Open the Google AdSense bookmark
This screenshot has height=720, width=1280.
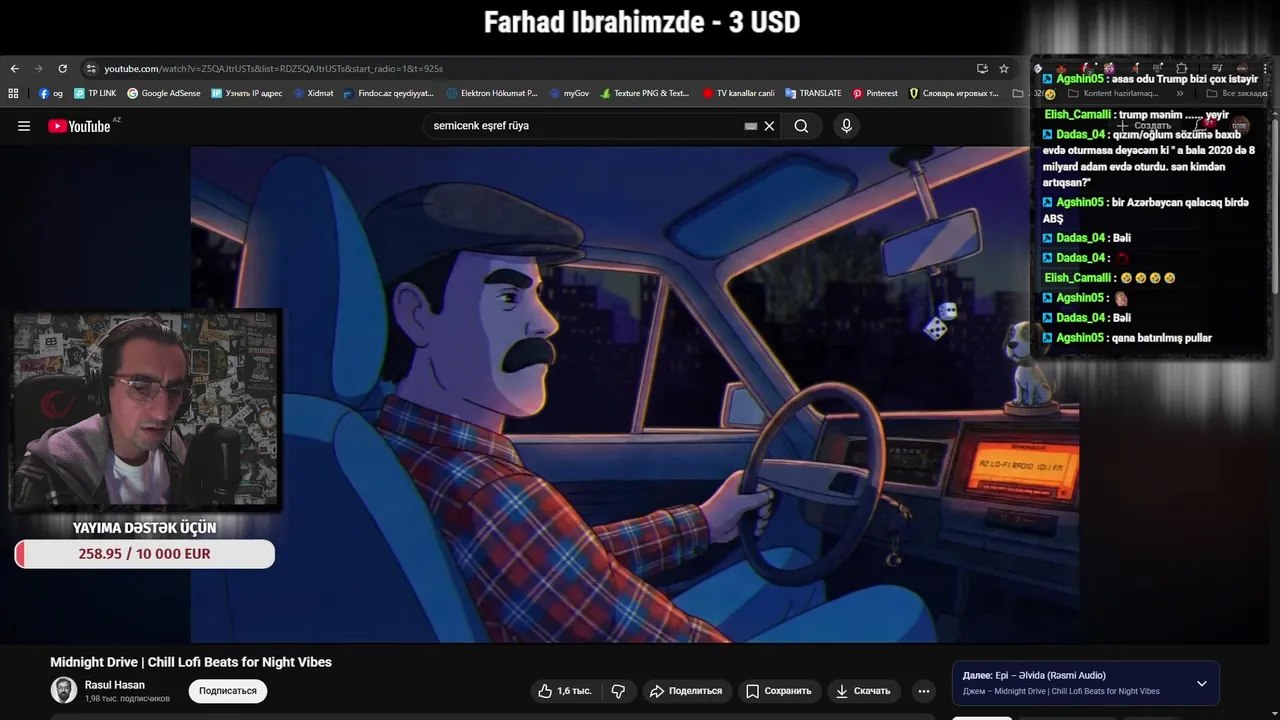pyautogui.click(x=164, y=93)
